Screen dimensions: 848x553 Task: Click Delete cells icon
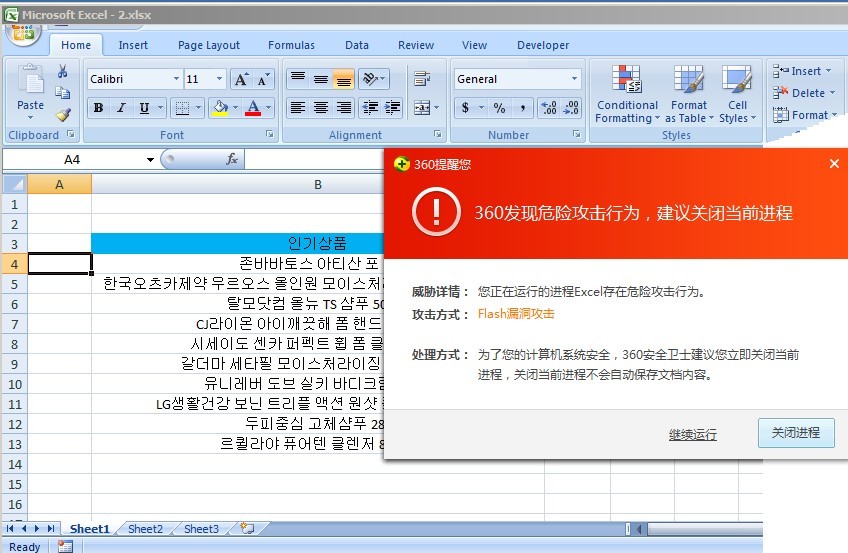(780, 92)
